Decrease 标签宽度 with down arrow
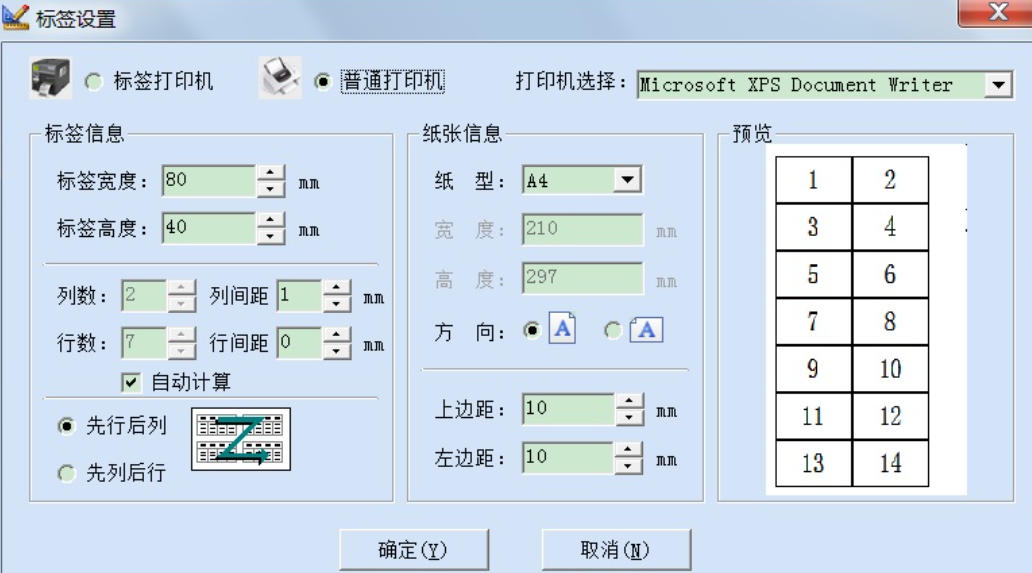The image size is (1032, 573). 270,189
